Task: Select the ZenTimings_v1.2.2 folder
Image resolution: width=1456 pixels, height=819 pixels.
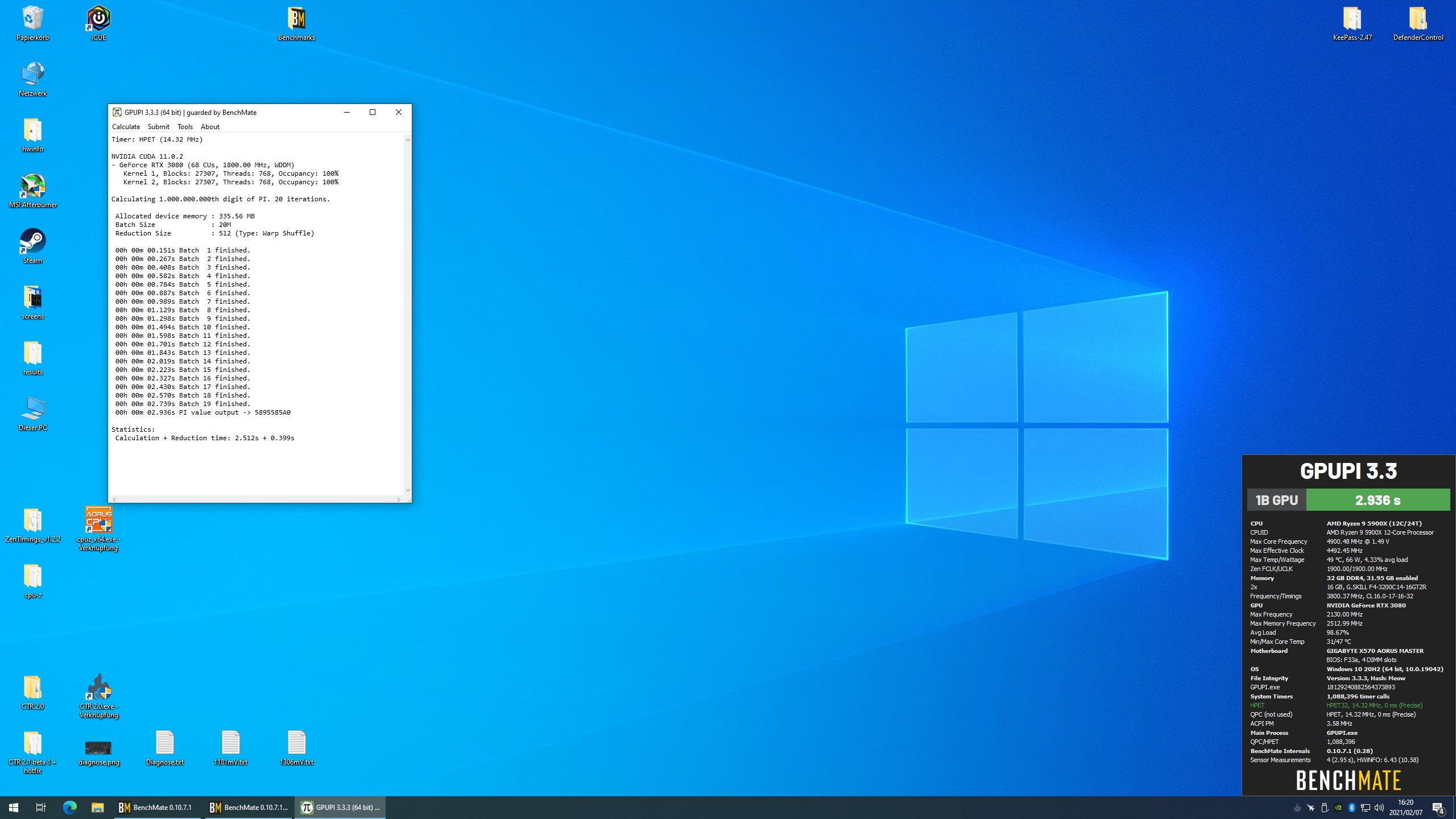Action: click(x=32, y=524)
